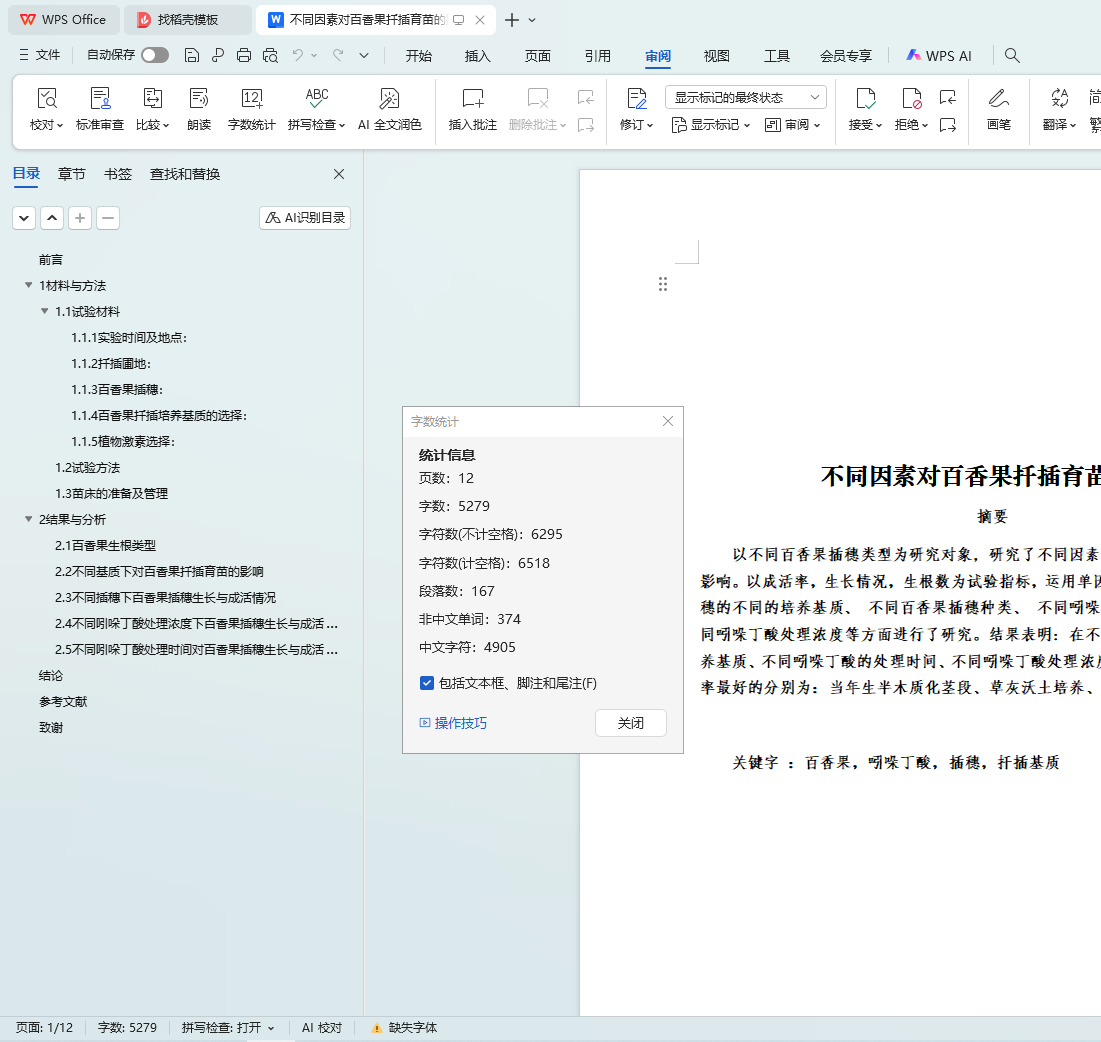Open the 插入 ribbon tab
Image resolution: width=1101 pixels, height=1042 pixels.
coord(478,56)
